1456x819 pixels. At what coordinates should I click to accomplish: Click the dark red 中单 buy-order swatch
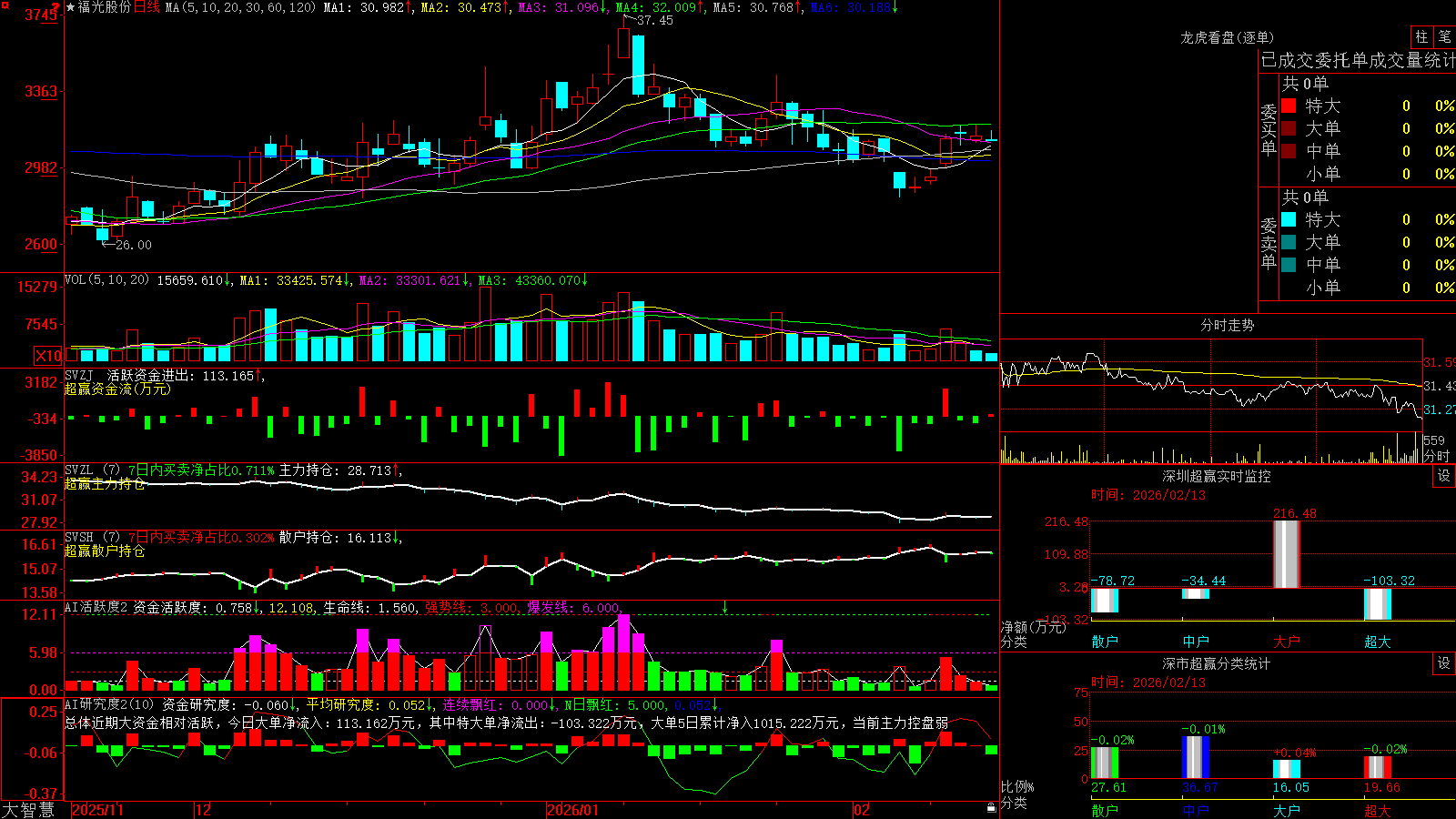(x=1289, y=151)
